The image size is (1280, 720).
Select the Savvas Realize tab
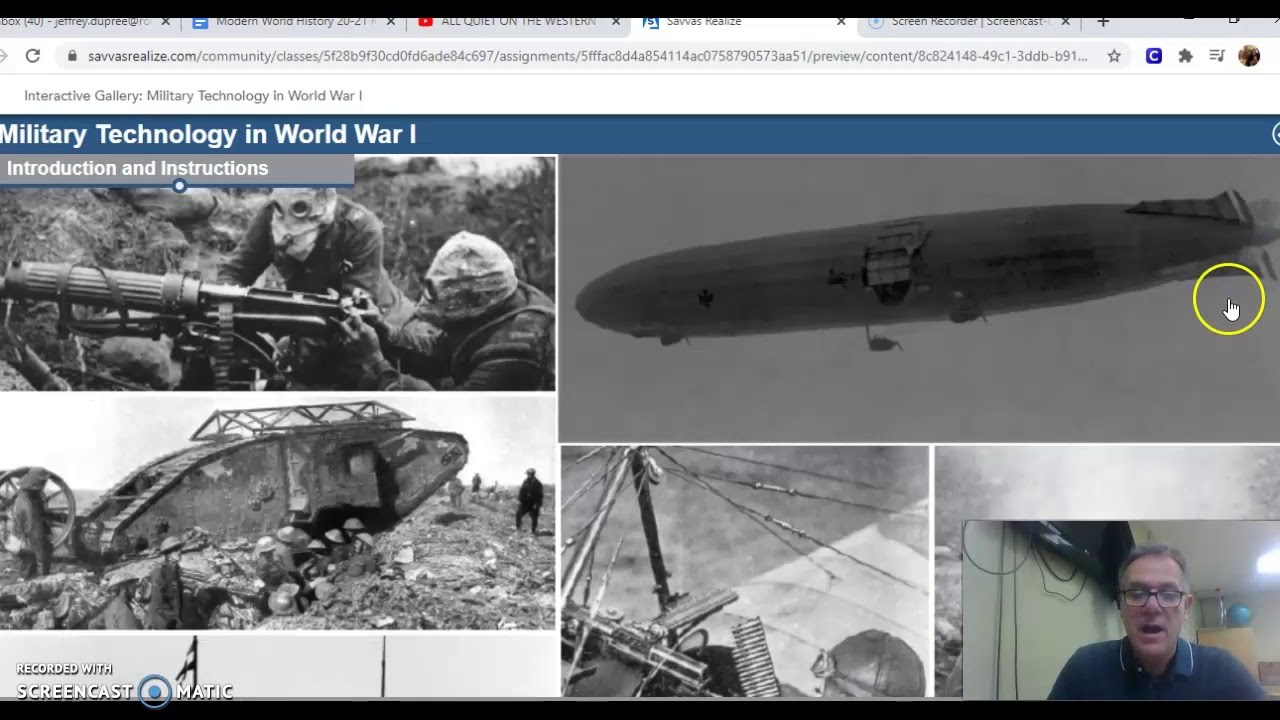pyautogui.click(x=703, y=21)
